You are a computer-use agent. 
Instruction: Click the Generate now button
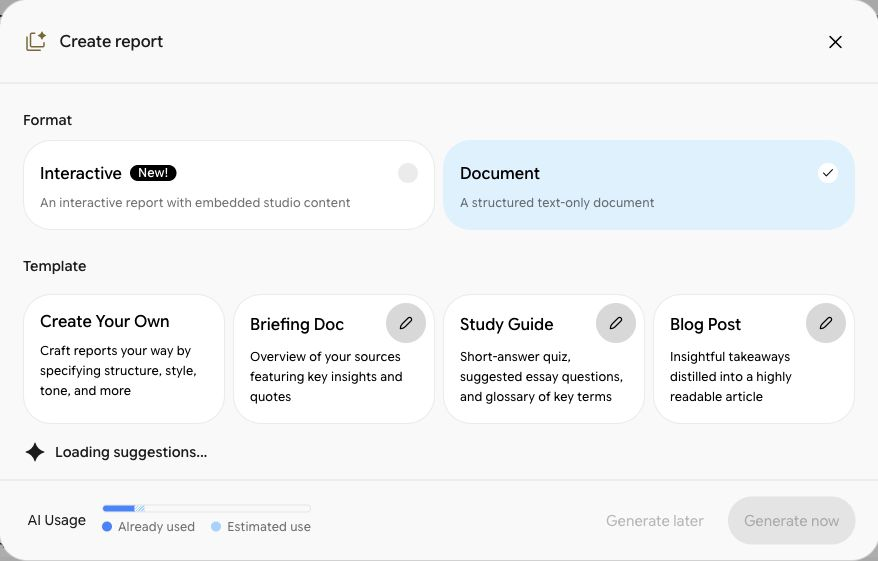791,521
